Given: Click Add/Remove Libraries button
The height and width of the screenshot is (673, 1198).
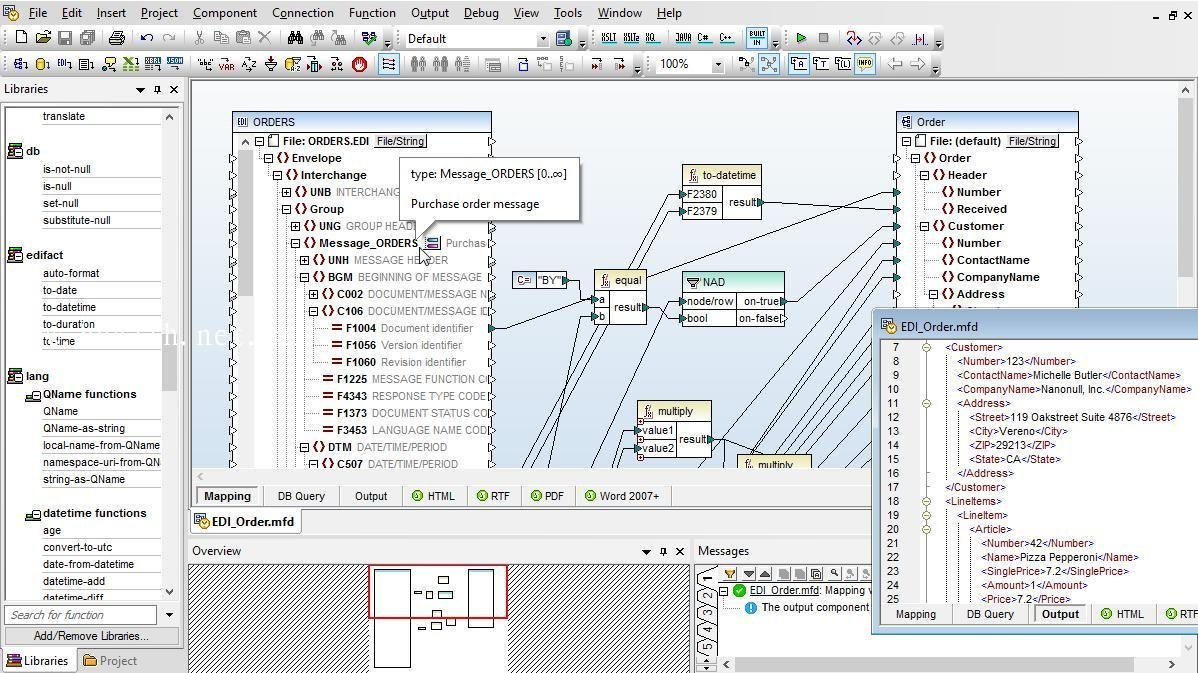Looking at the screenshot, I should pyautogui.click(x=92, y=636).
